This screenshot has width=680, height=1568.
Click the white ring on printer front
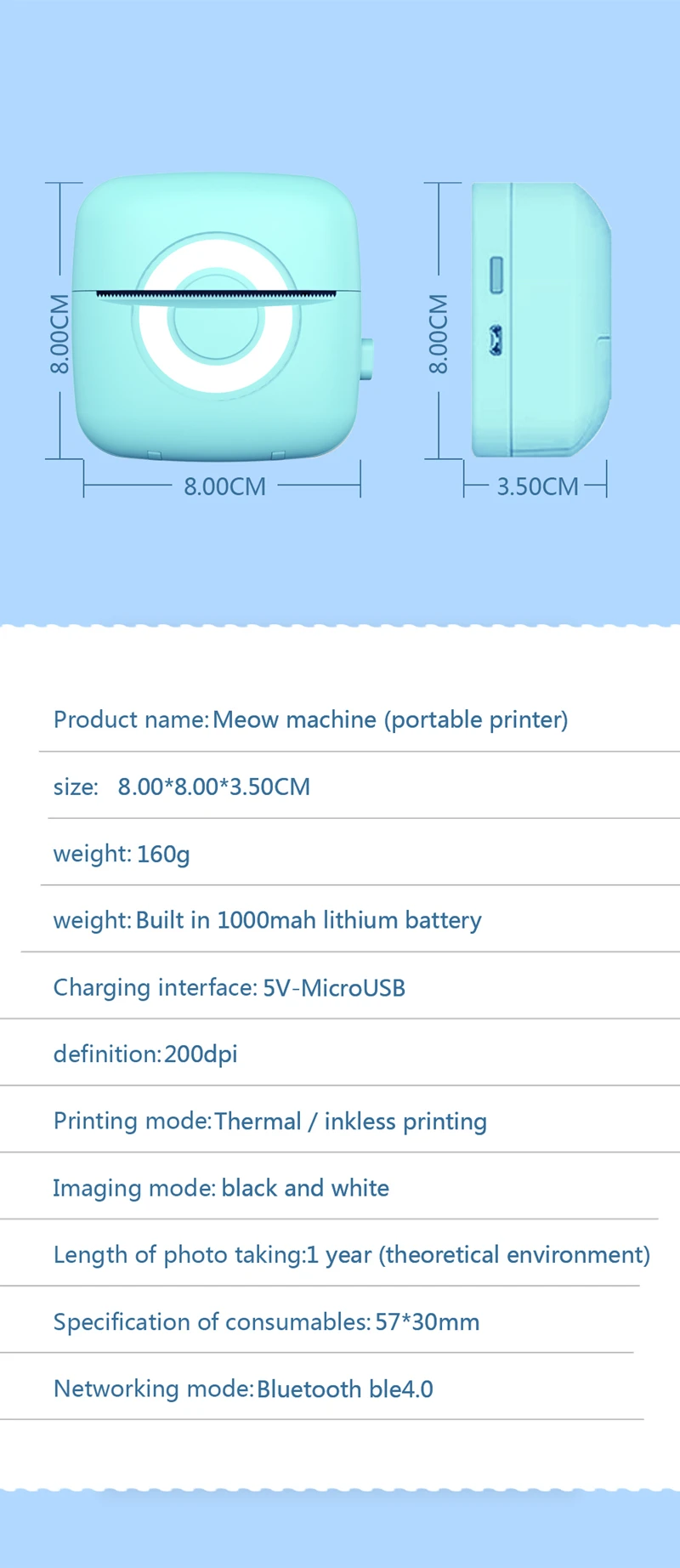[x=216, y=317]
